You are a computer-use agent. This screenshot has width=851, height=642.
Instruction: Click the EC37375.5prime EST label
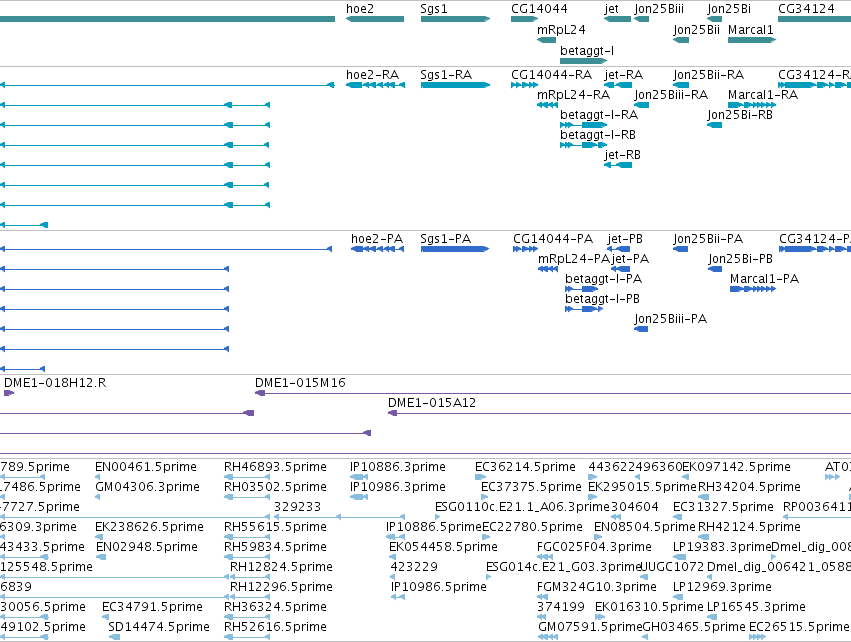pyautogui.click(x=531, y=487)
